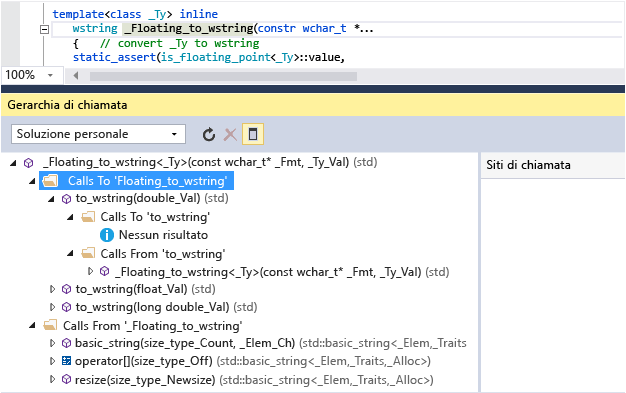Collapse the root _Floating_to_wstring<_Ty> node
The image size is (626, 393).
pyautogui.click(x=14, y=163)
